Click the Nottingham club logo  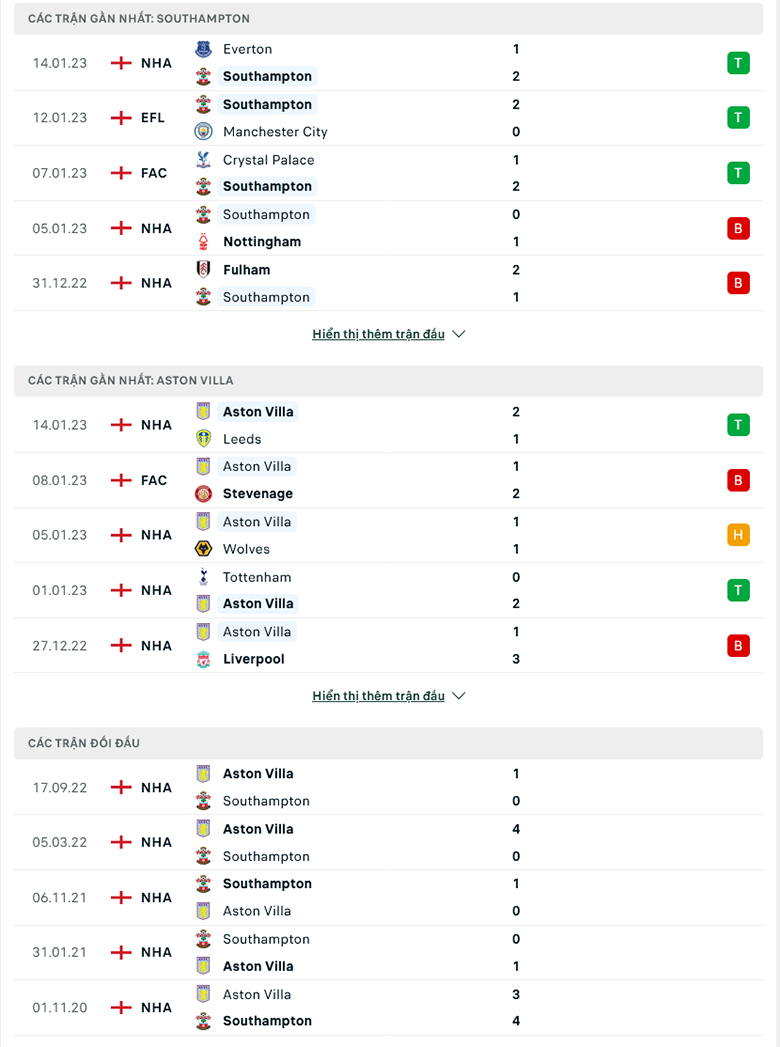click(203, 241)
